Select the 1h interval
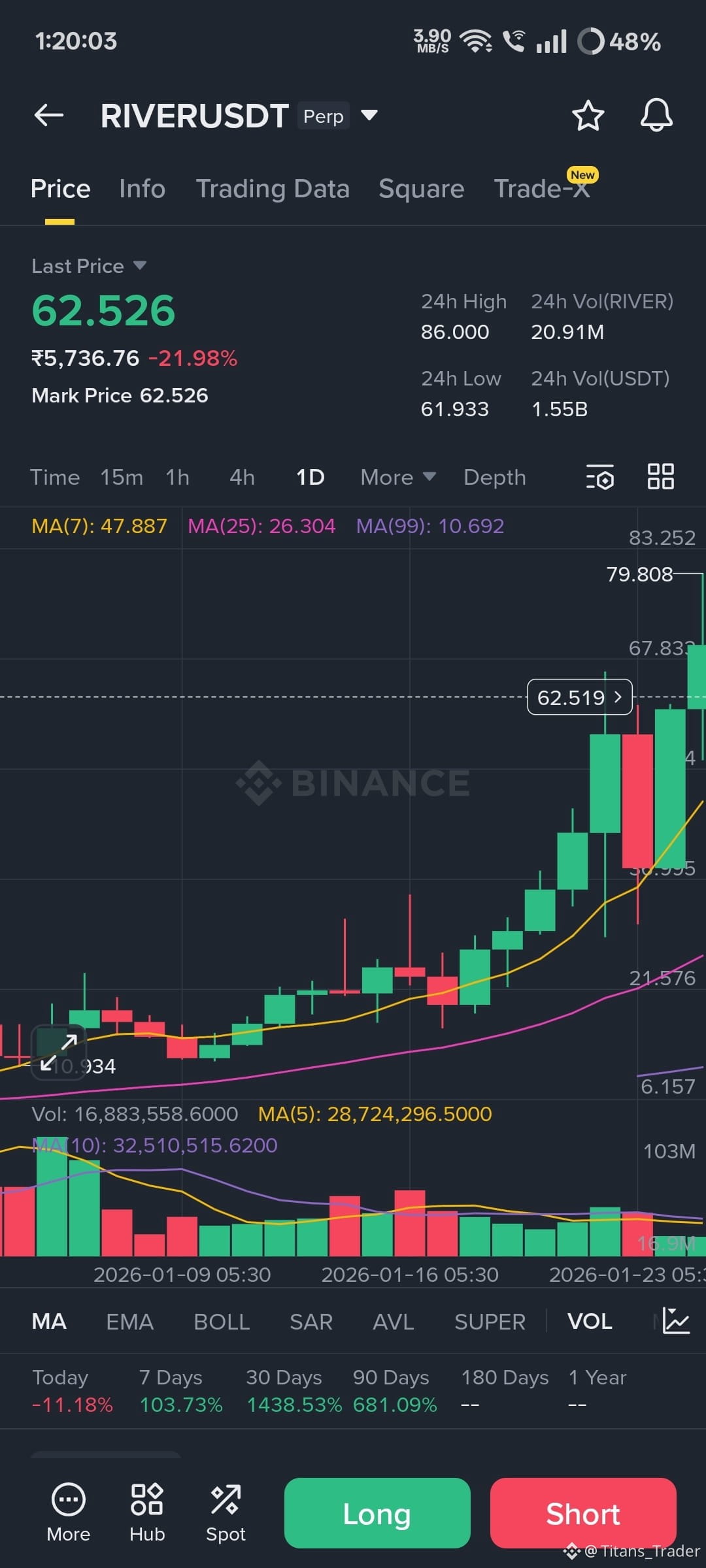The height and width of the screenshot is (1568, 706). [177, 477]
